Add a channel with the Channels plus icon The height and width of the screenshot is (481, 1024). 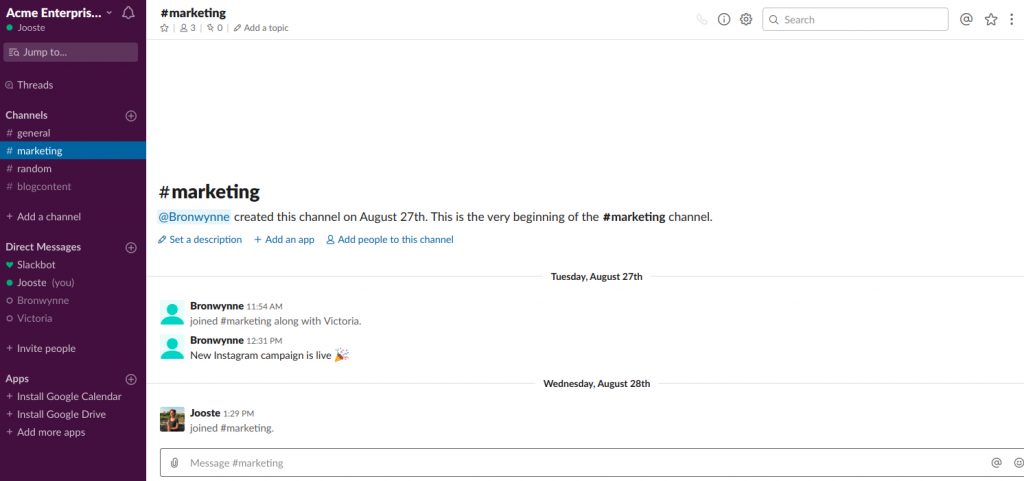[131, 116]
